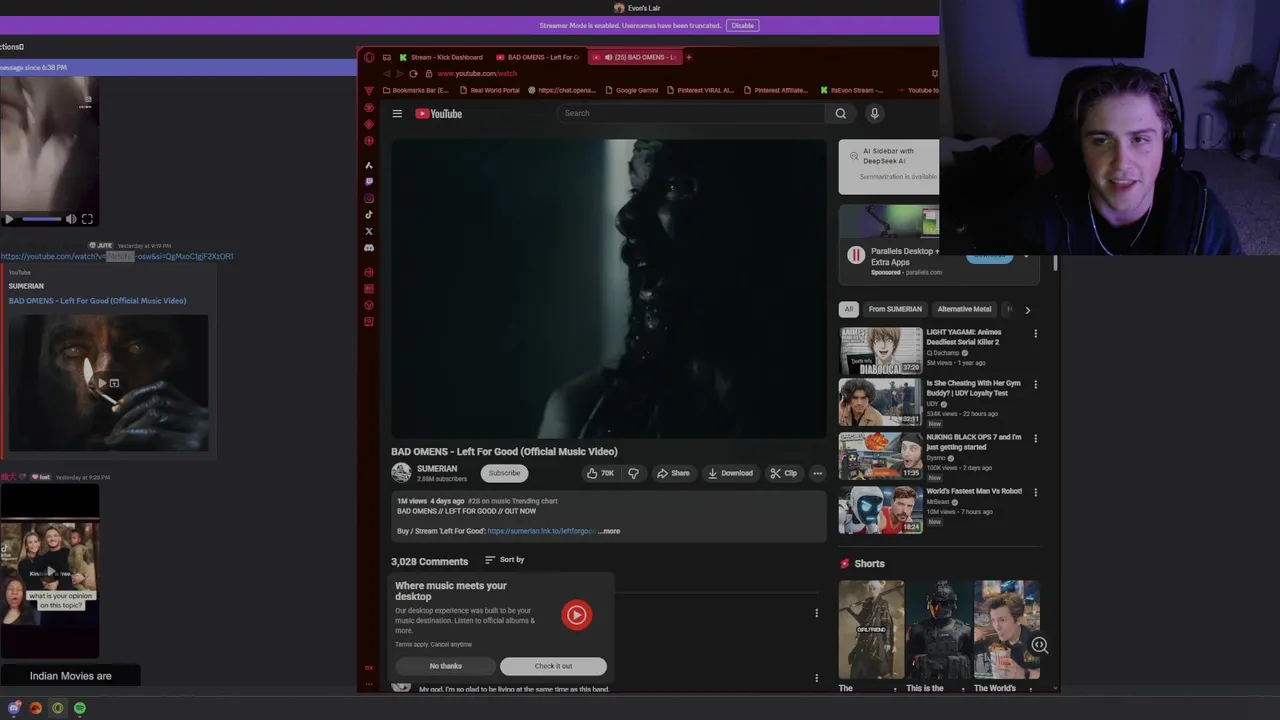1280x720 pixels.
Task: Open LIGHT YAGAMI video thumbnail
Action: coord(881,351)
